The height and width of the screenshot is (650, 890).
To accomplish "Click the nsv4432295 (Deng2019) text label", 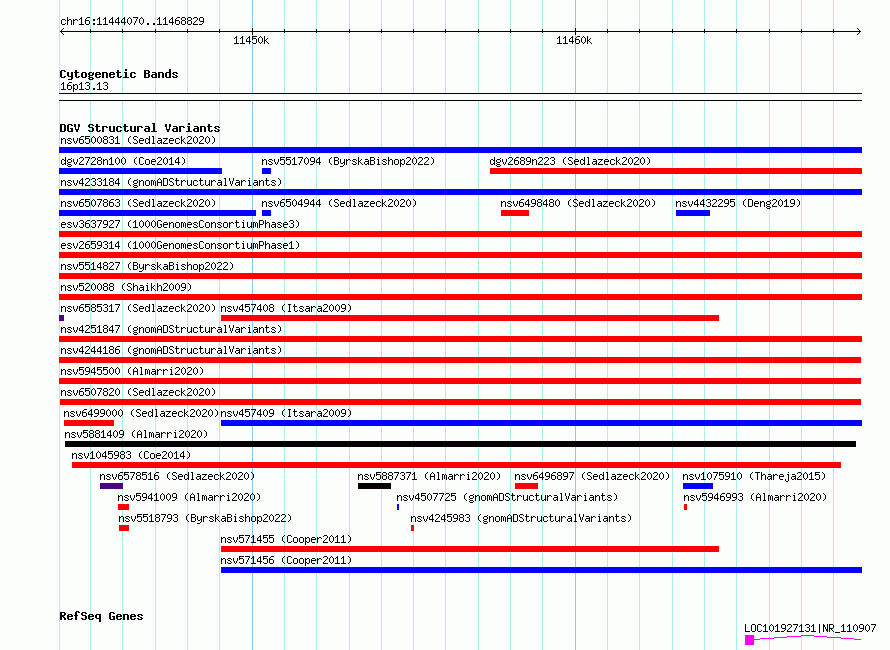I will coord(738,203).
